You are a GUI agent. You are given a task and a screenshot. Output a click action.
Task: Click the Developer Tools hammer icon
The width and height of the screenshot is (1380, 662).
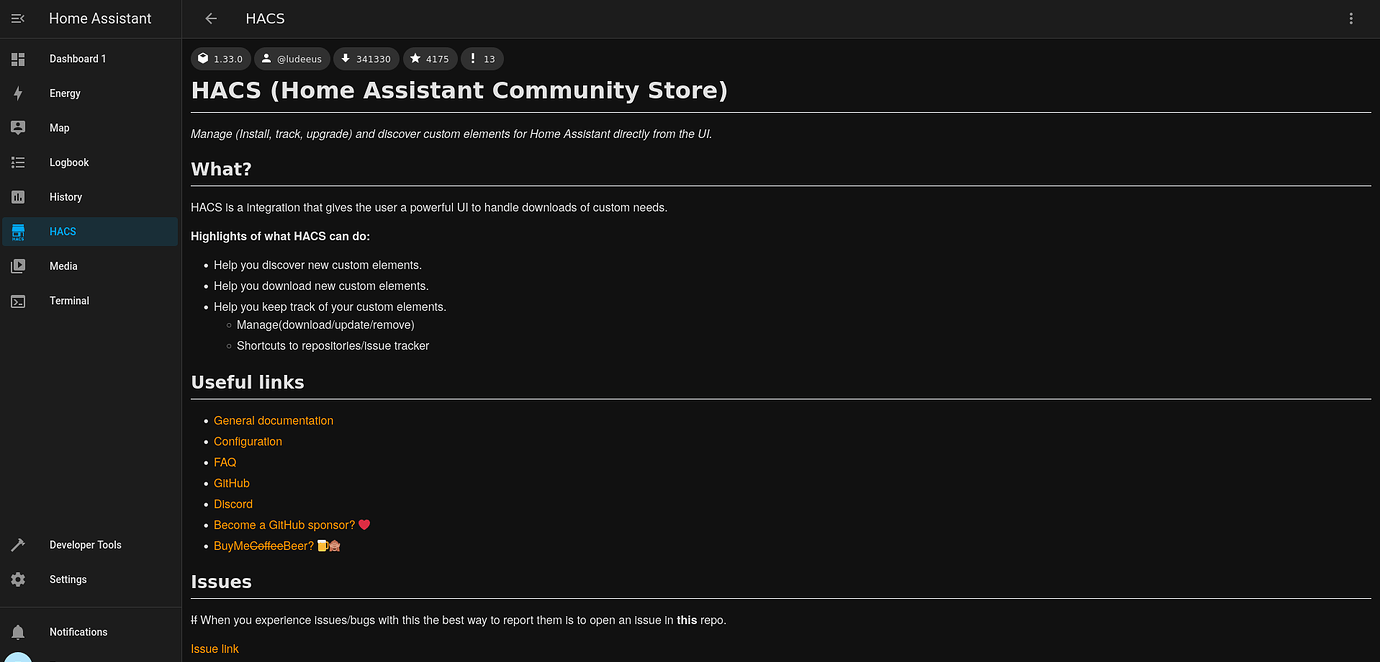point(17,545)
